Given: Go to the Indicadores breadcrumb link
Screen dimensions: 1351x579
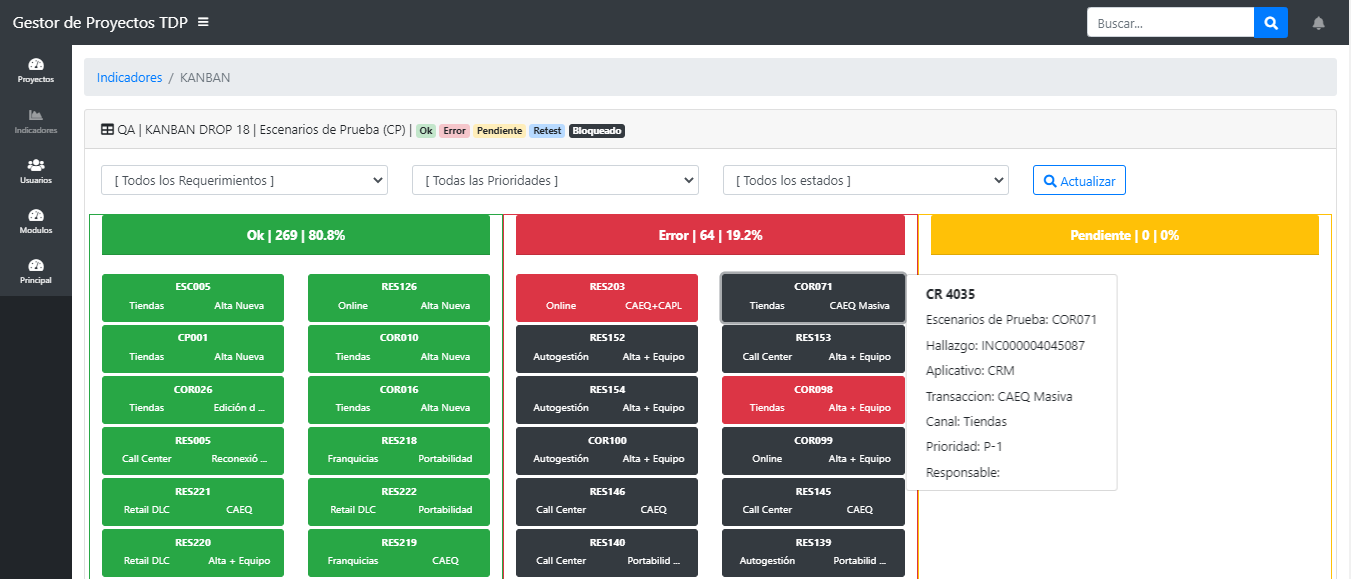Looking at the screenshot, I should point(129,77).
